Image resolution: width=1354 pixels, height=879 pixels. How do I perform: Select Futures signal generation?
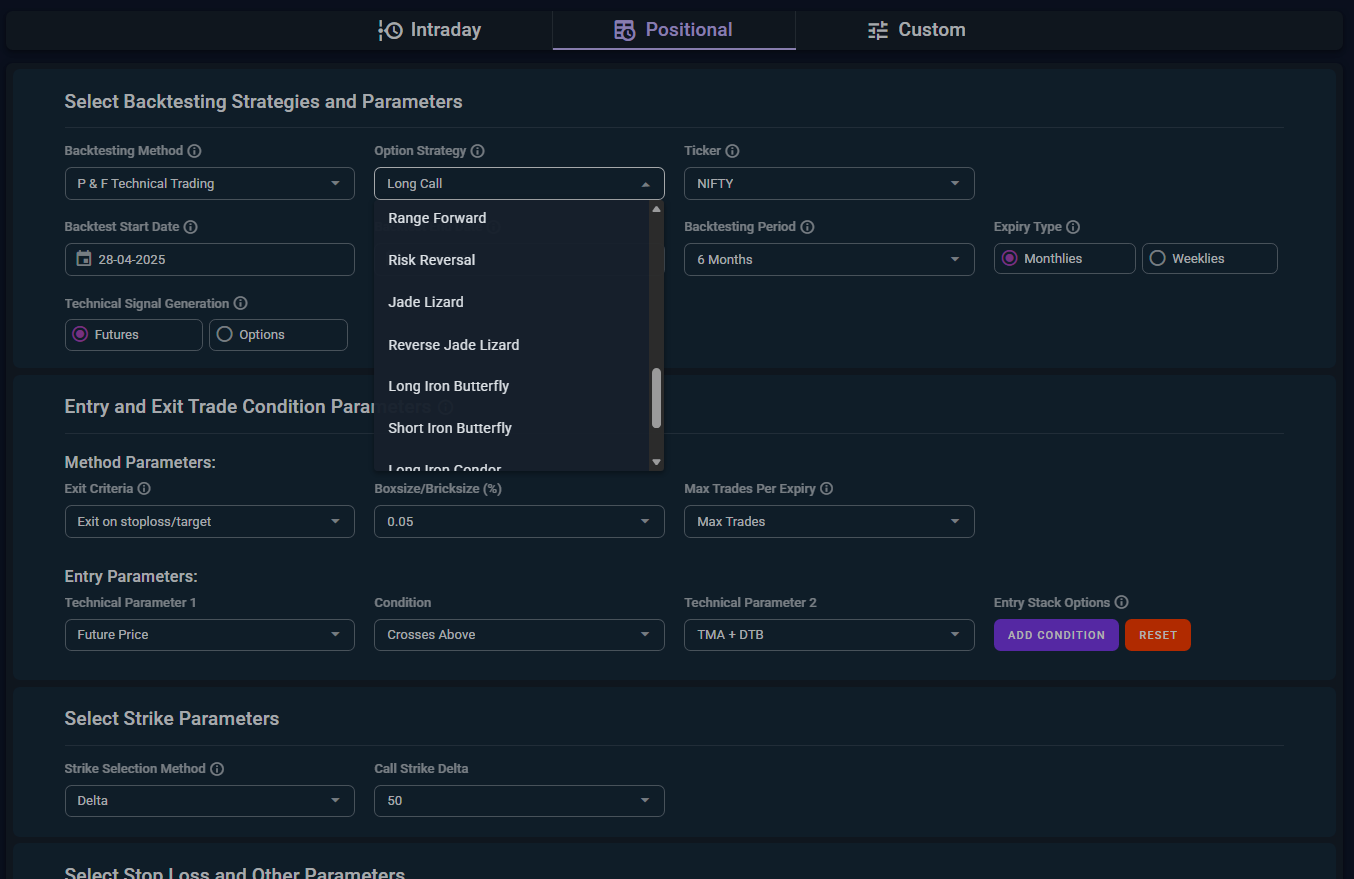[x=134, y=335]
